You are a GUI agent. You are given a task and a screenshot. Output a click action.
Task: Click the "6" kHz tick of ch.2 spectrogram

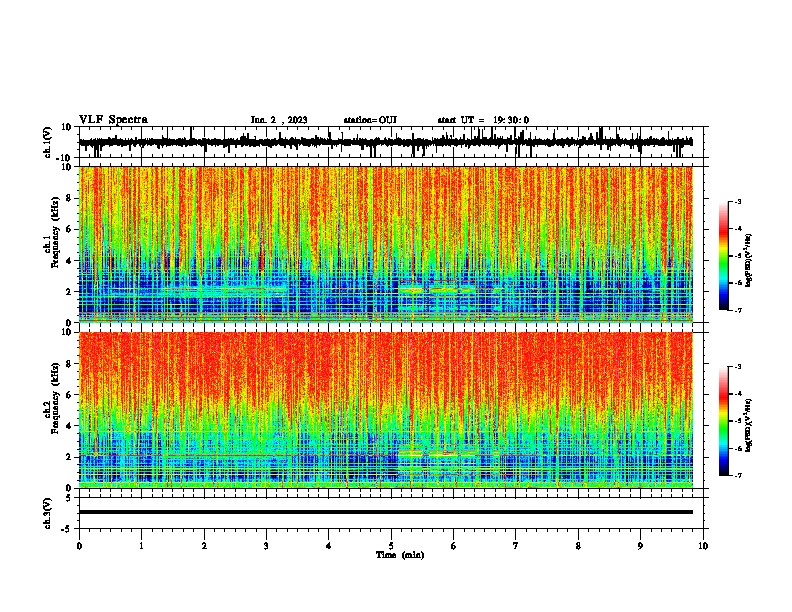(69, 395)
